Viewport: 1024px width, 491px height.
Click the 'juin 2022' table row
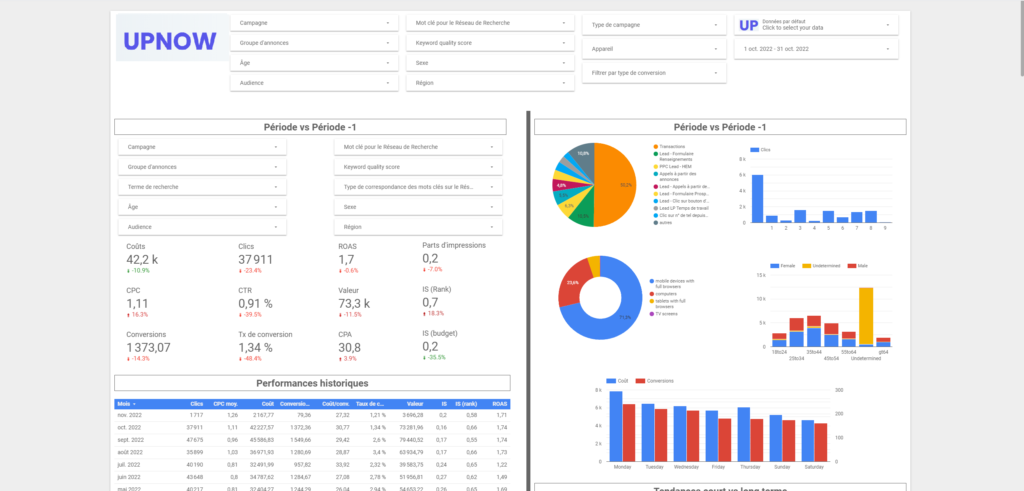coord(312,477)
